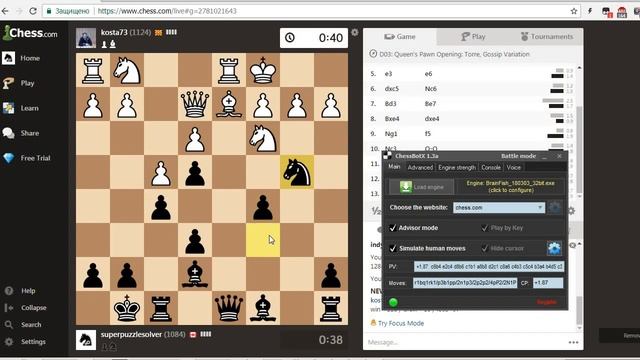Open the Console tab in ChessBotX
Screen dimensions: 640x360
coord(491,167)
